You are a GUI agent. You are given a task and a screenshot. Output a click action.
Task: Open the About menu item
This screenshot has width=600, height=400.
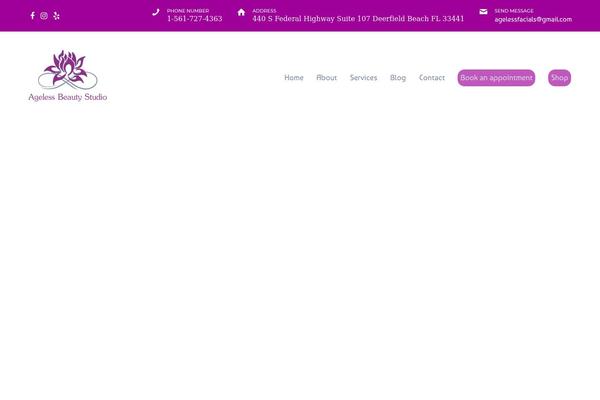[326, 78]
